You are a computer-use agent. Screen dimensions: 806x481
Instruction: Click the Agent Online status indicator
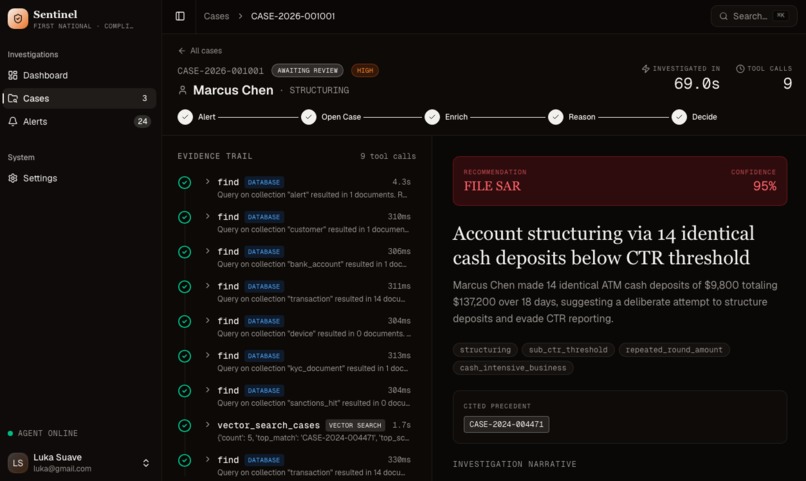43,433
